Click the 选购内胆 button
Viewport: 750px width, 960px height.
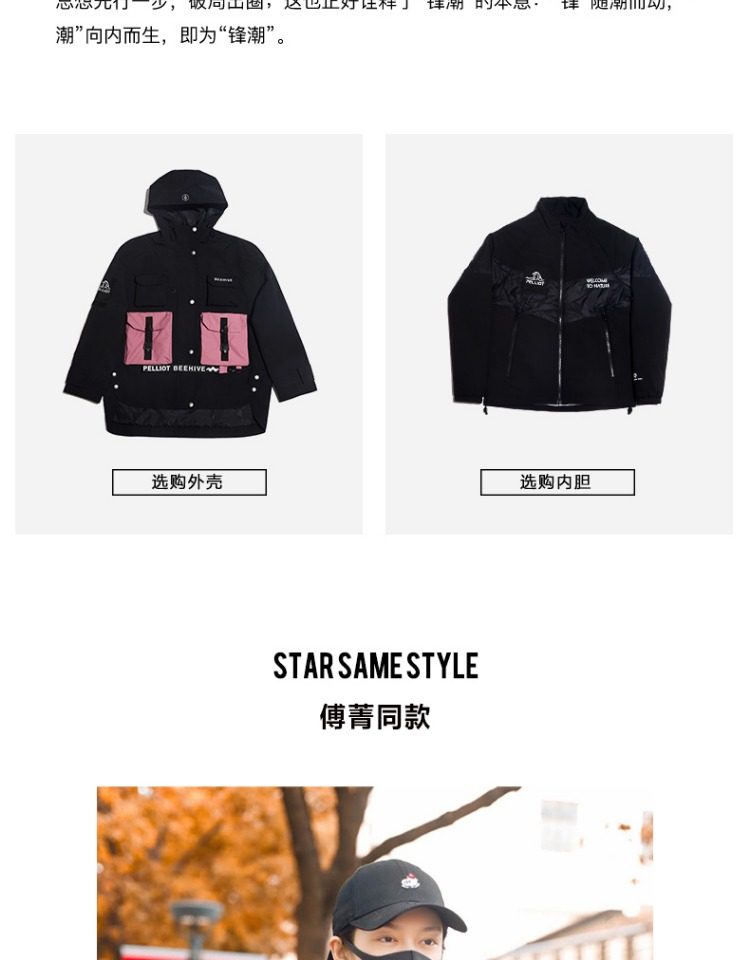coord(557,482)
